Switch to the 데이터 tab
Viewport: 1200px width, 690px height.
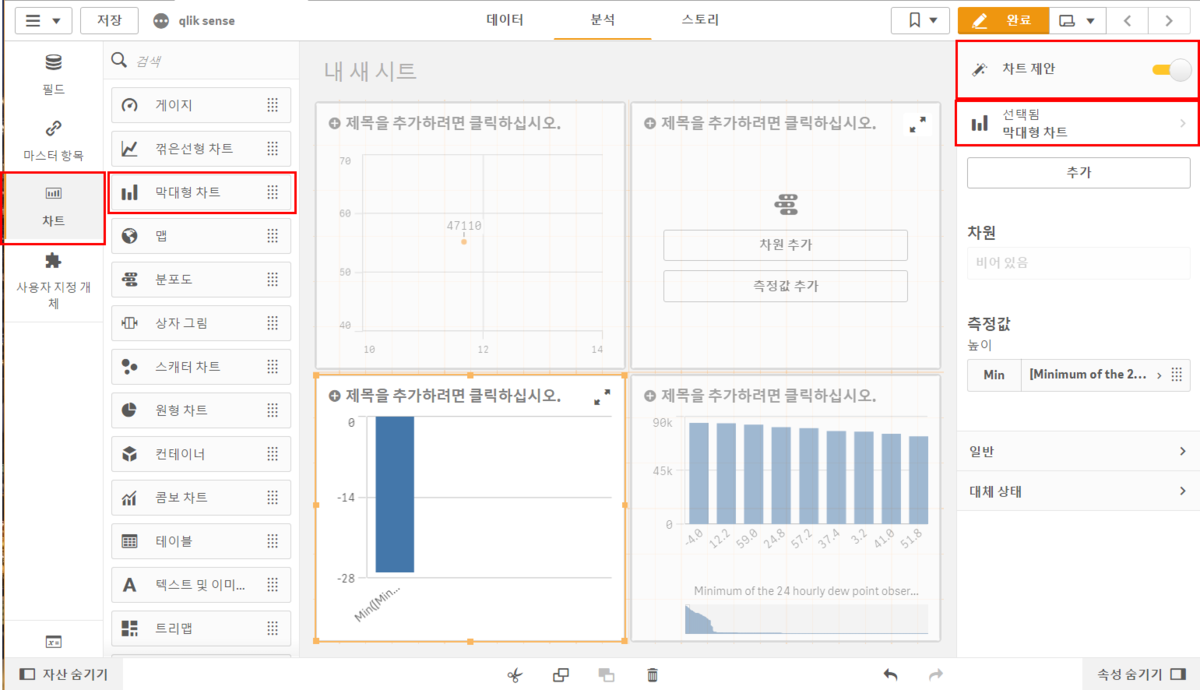point(505,20)
